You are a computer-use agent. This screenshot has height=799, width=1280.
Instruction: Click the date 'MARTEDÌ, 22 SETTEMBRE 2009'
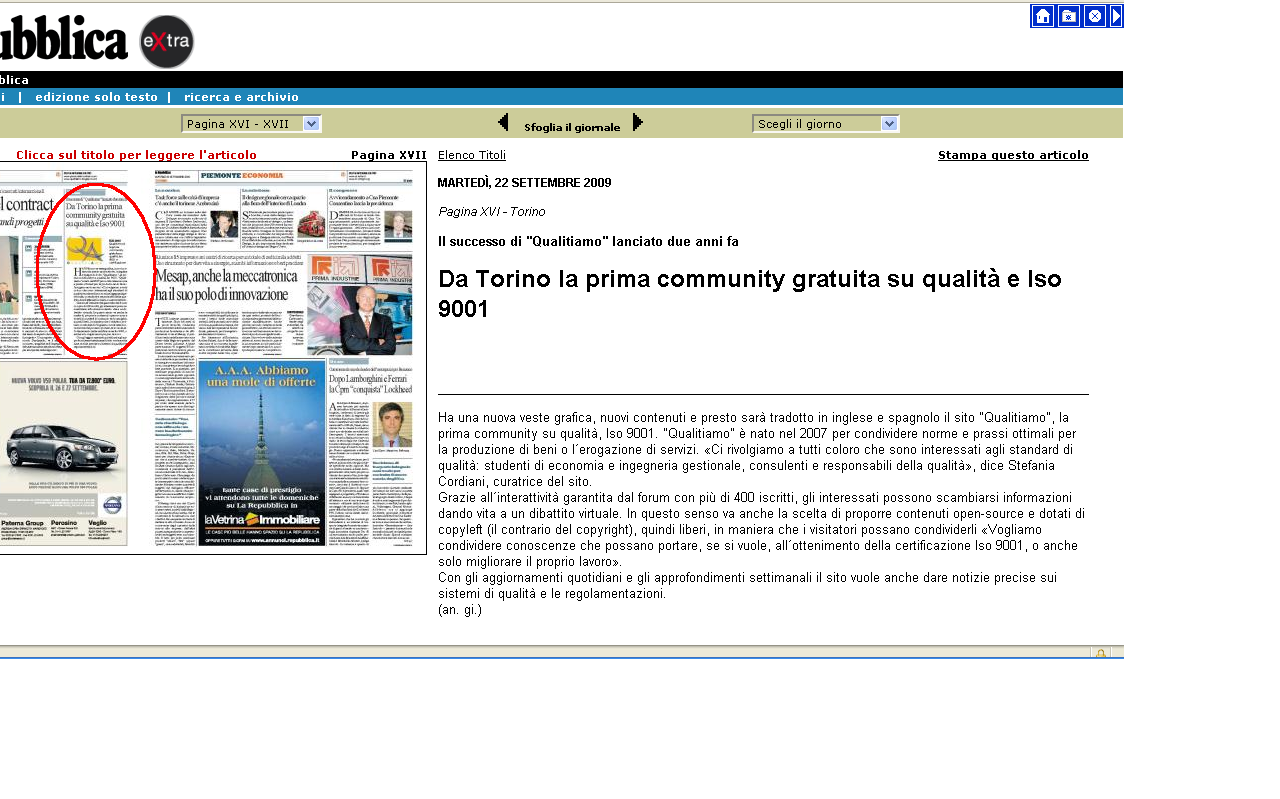524,183
